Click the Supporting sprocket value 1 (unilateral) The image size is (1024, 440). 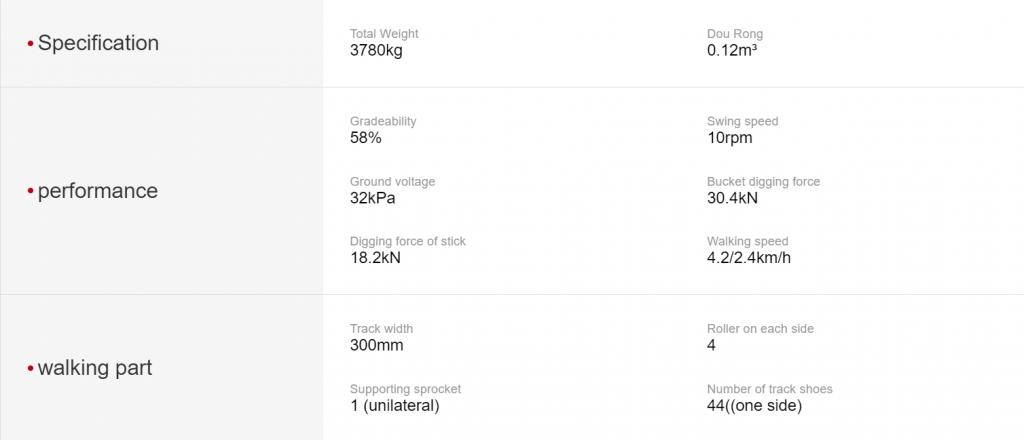pos(394,405)
